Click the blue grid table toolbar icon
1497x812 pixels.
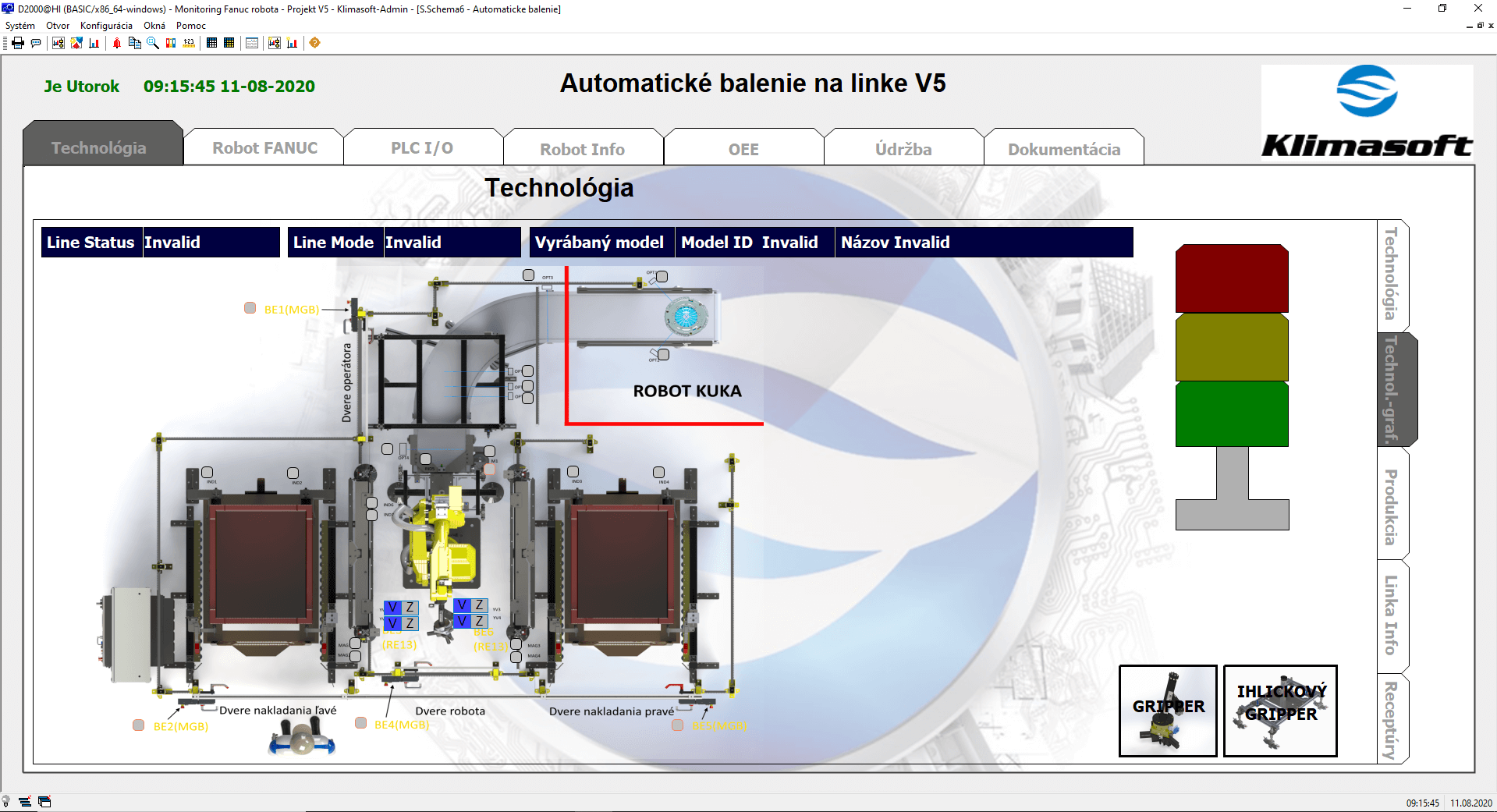click(x=212, y=43)
